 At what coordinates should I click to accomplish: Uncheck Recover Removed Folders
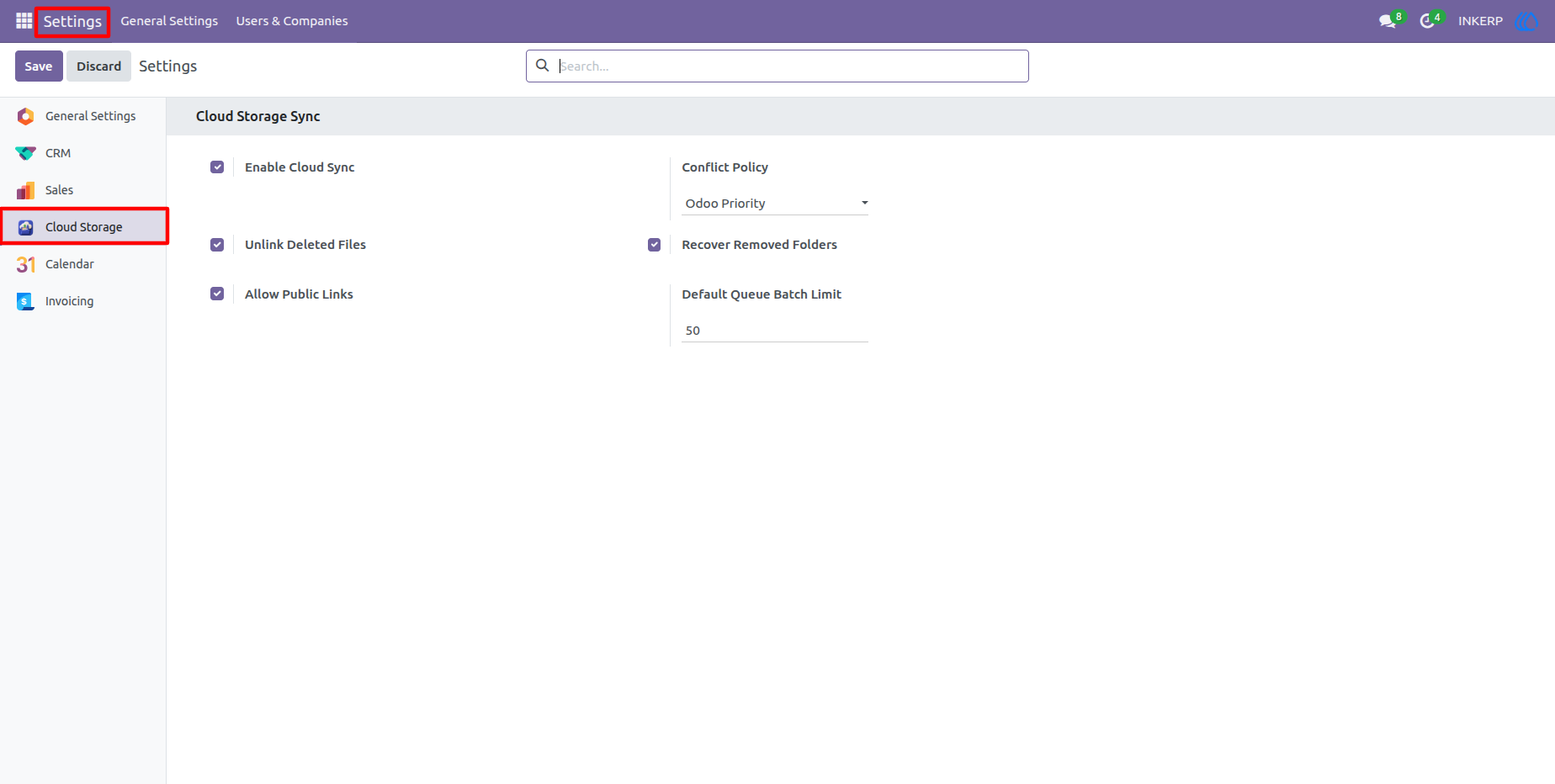[654, 245]
